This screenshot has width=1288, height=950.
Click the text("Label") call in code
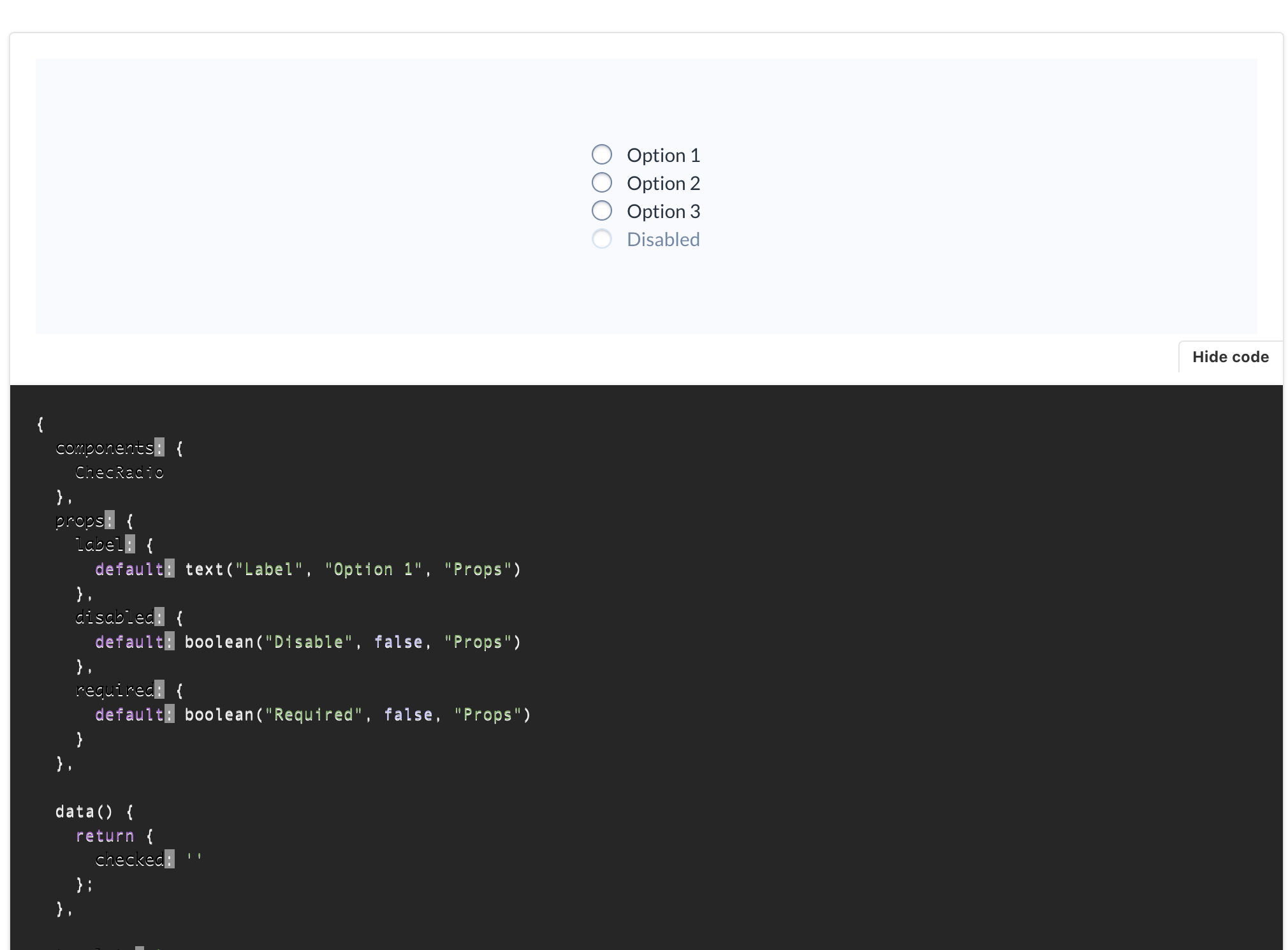pyautogui.click(x=239, y=569)
